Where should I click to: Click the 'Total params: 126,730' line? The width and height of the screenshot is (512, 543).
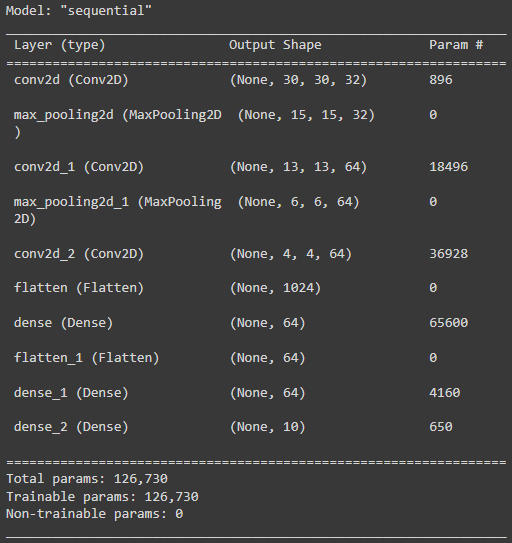click(x=87, y=479)
